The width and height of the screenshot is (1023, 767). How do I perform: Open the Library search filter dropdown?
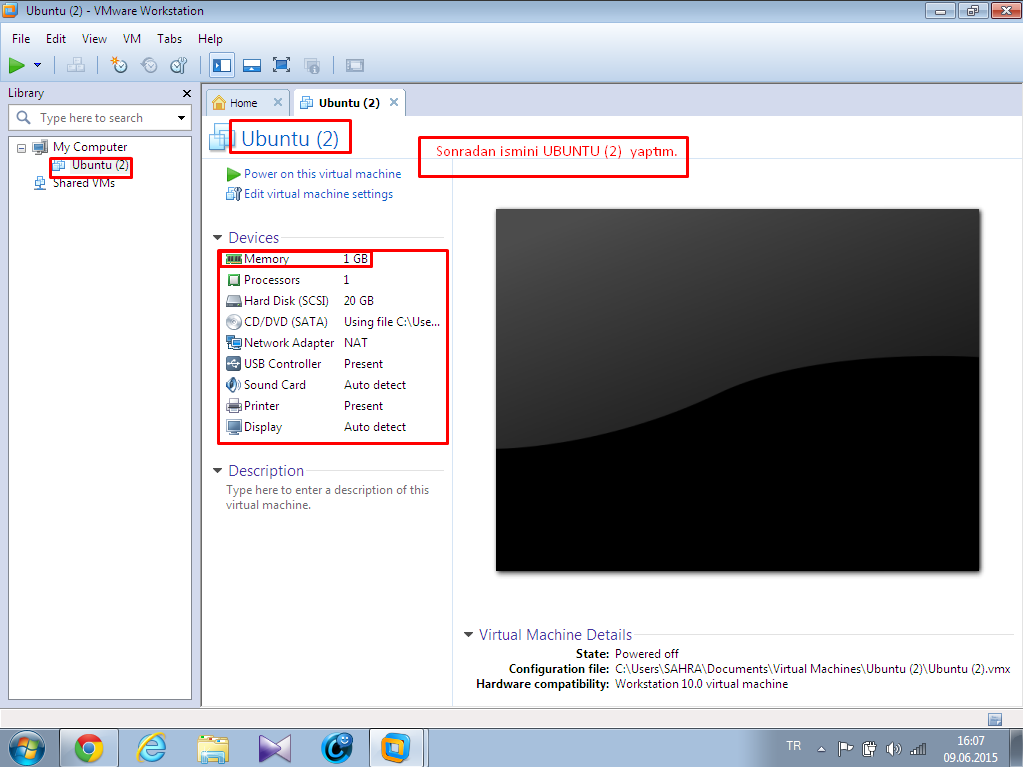pos(181,118)
